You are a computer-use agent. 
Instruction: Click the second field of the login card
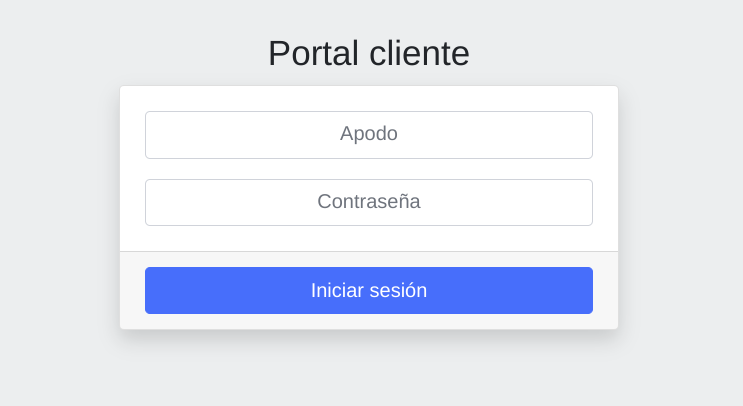point(368,202)
